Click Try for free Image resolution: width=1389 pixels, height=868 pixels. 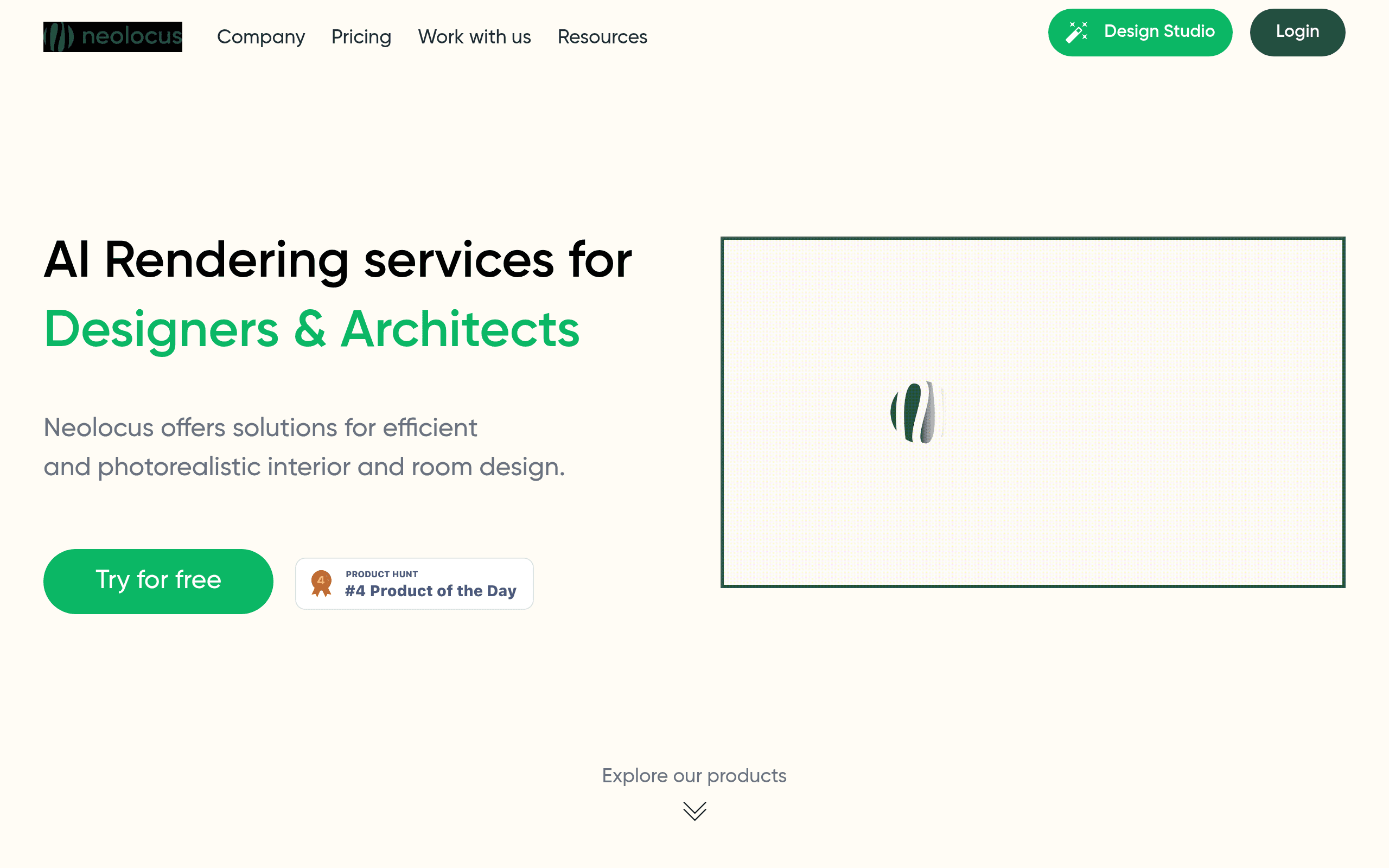tap(158, 581)
